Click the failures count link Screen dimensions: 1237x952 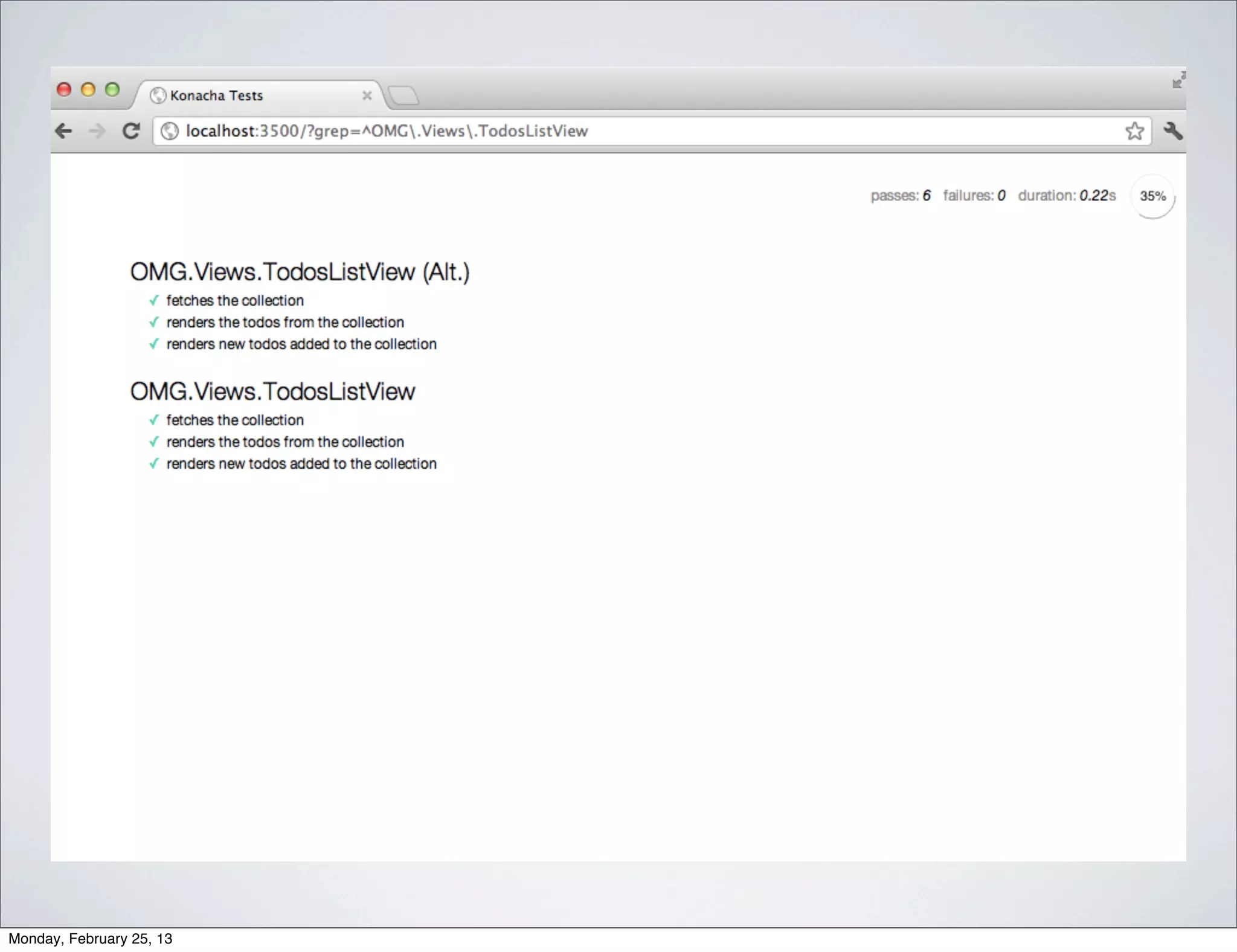pos(974,196)
